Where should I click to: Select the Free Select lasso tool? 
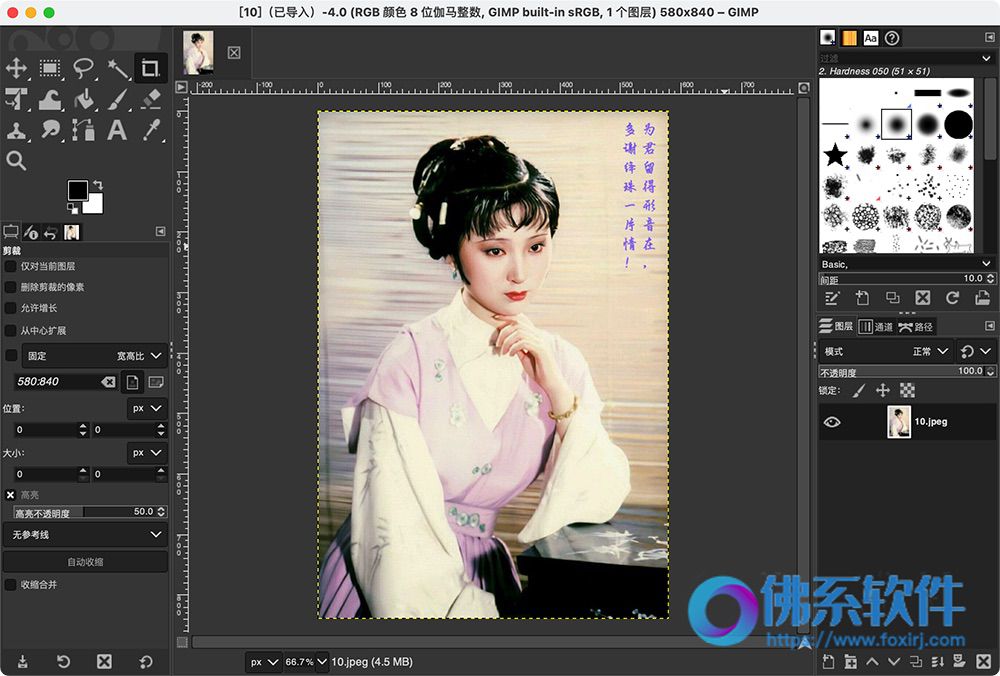[83, 68]
